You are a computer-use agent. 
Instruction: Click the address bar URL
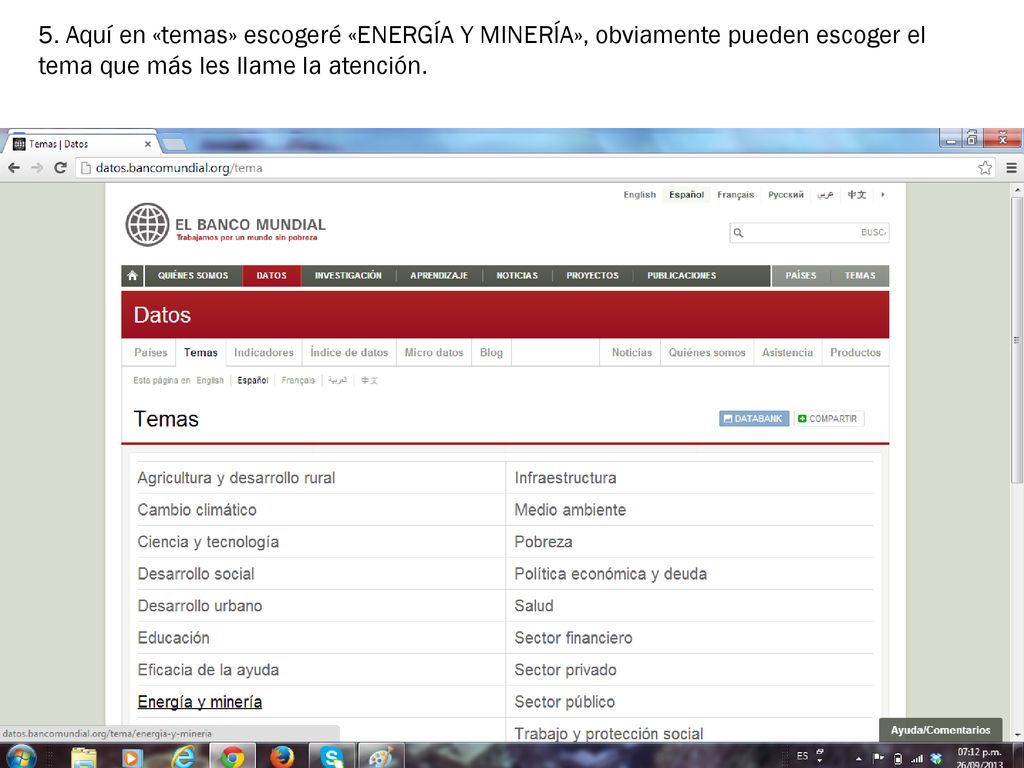179,168
